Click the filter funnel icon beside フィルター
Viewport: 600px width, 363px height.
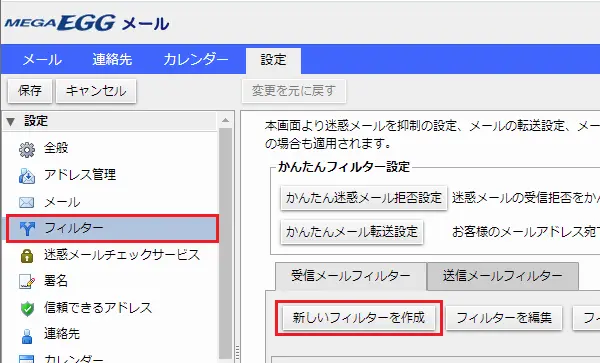(x=27, y=228)
